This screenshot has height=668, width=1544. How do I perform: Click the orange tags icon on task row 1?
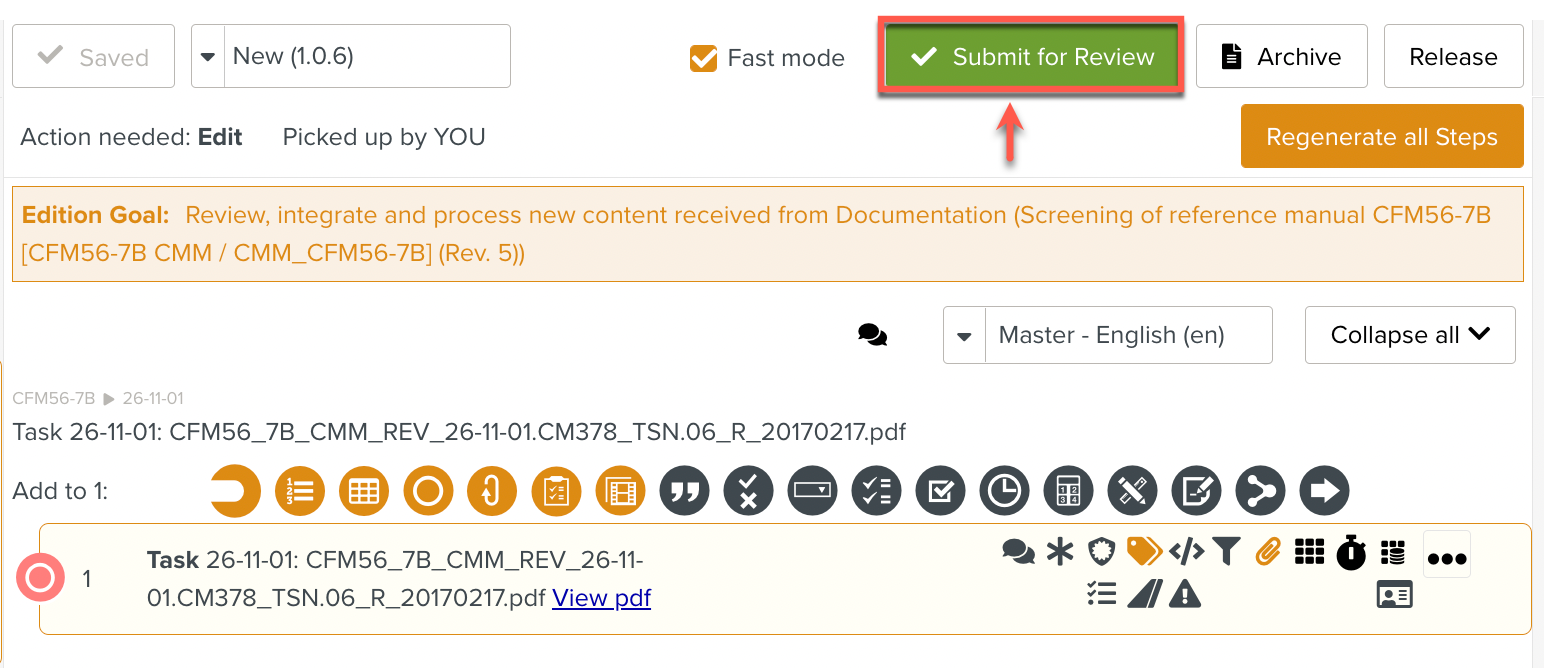pyautogui.click(x=1144, y=551)
